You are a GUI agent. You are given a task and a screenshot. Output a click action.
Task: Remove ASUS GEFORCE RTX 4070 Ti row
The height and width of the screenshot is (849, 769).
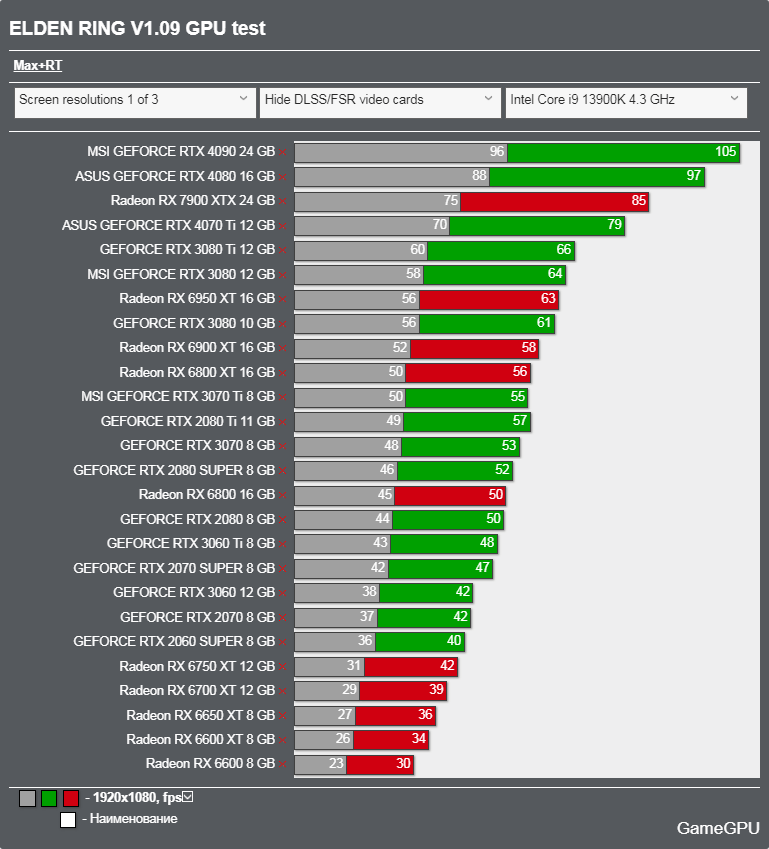point(283,226)
